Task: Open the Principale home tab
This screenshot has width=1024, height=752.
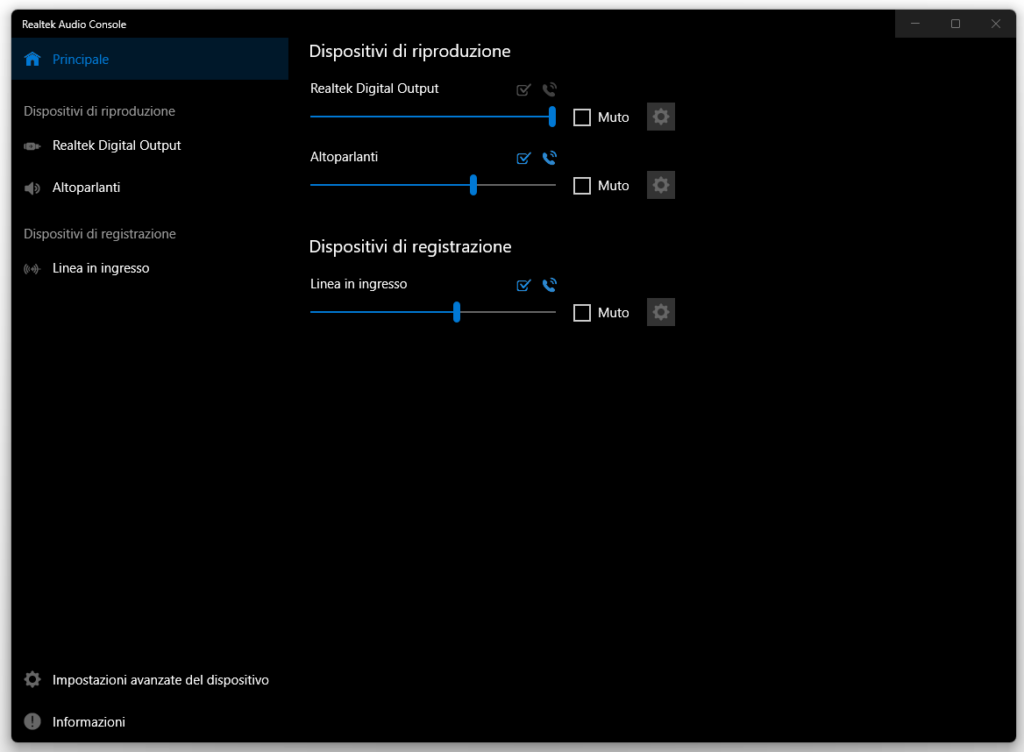Action: tap(150, 59)
